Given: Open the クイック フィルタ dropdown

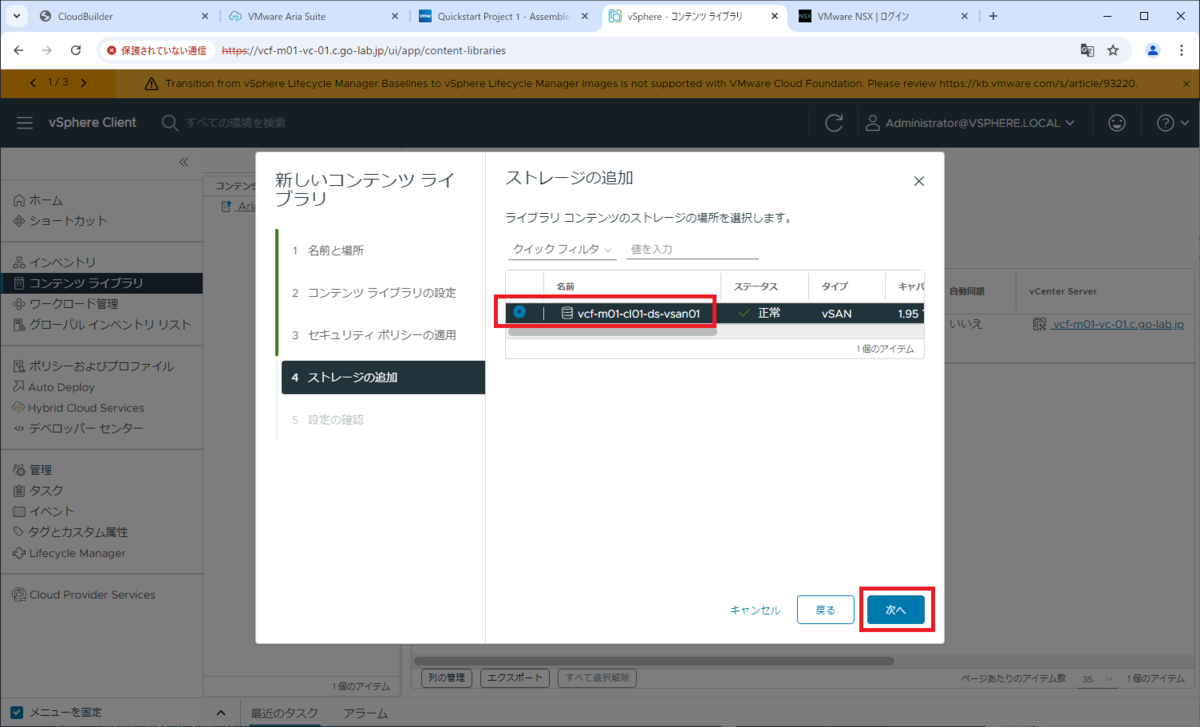Looking at the screenshot, I should point(561,249).
